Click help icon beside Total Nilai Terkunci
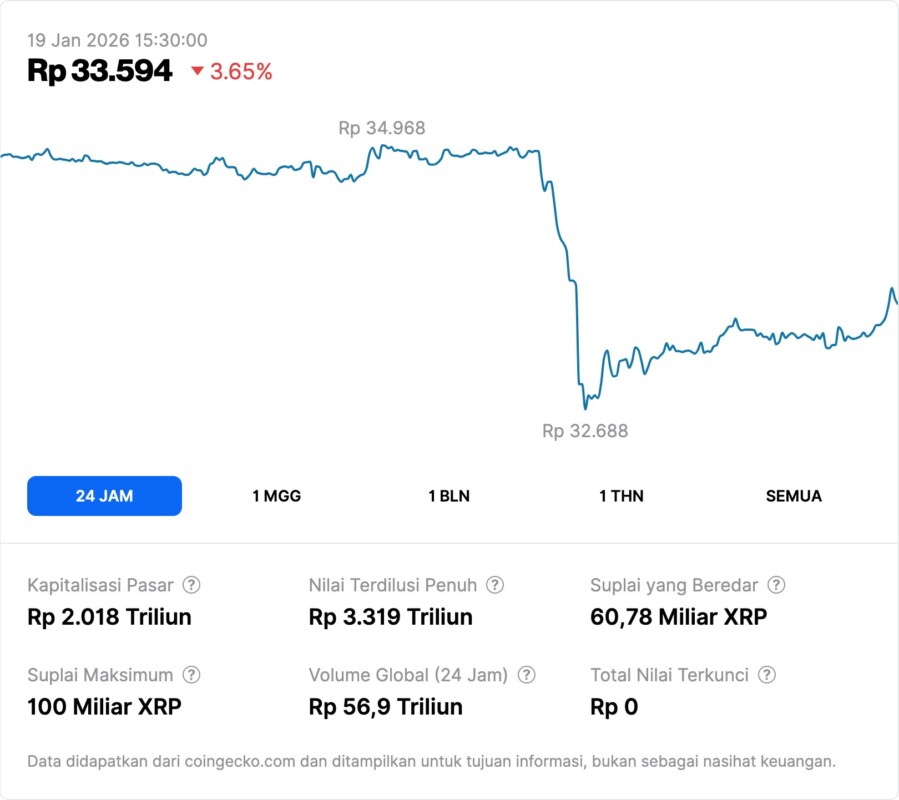Viewport: 899px width, 800px height. pos(767,675)
